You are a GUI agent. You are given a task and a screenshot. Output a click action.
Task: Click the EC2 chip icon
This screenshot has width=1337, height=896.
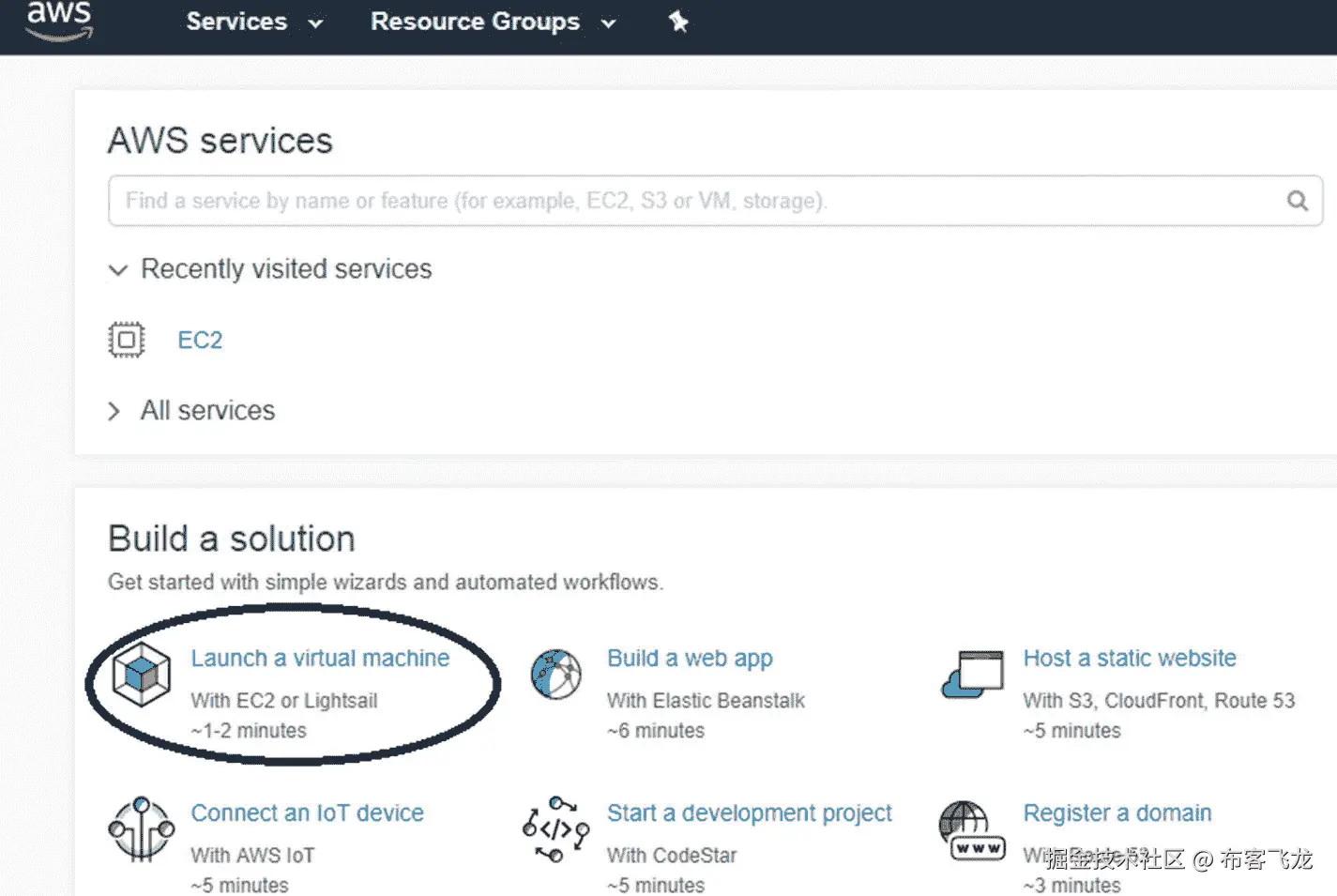click(x=127, y=340)
